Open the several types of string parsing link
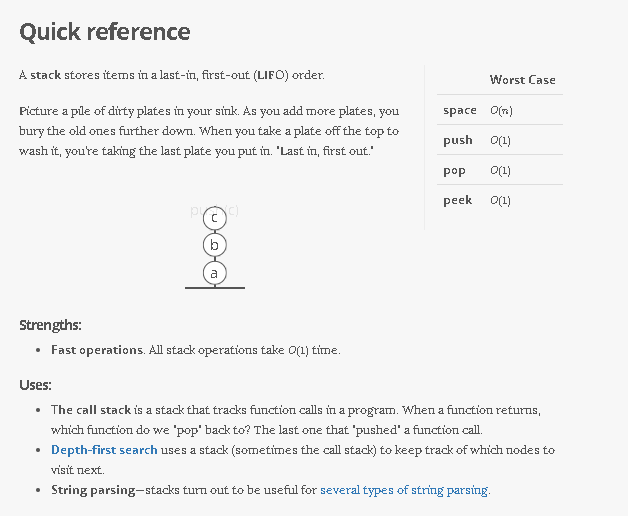The image size is (628, 516). tap(404, 490)
